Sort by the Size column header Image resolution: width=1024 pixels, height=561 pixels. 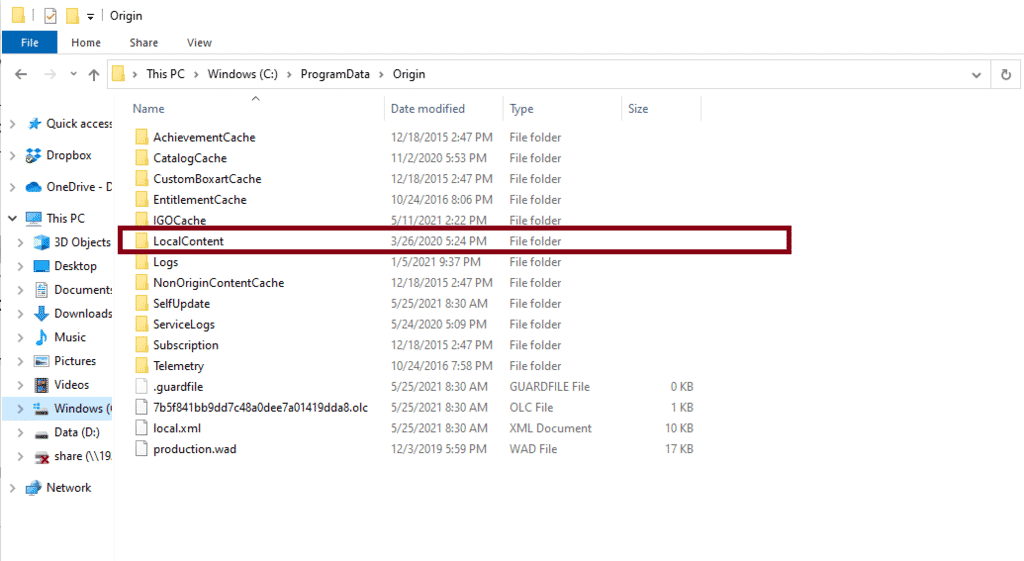(638, 109)
